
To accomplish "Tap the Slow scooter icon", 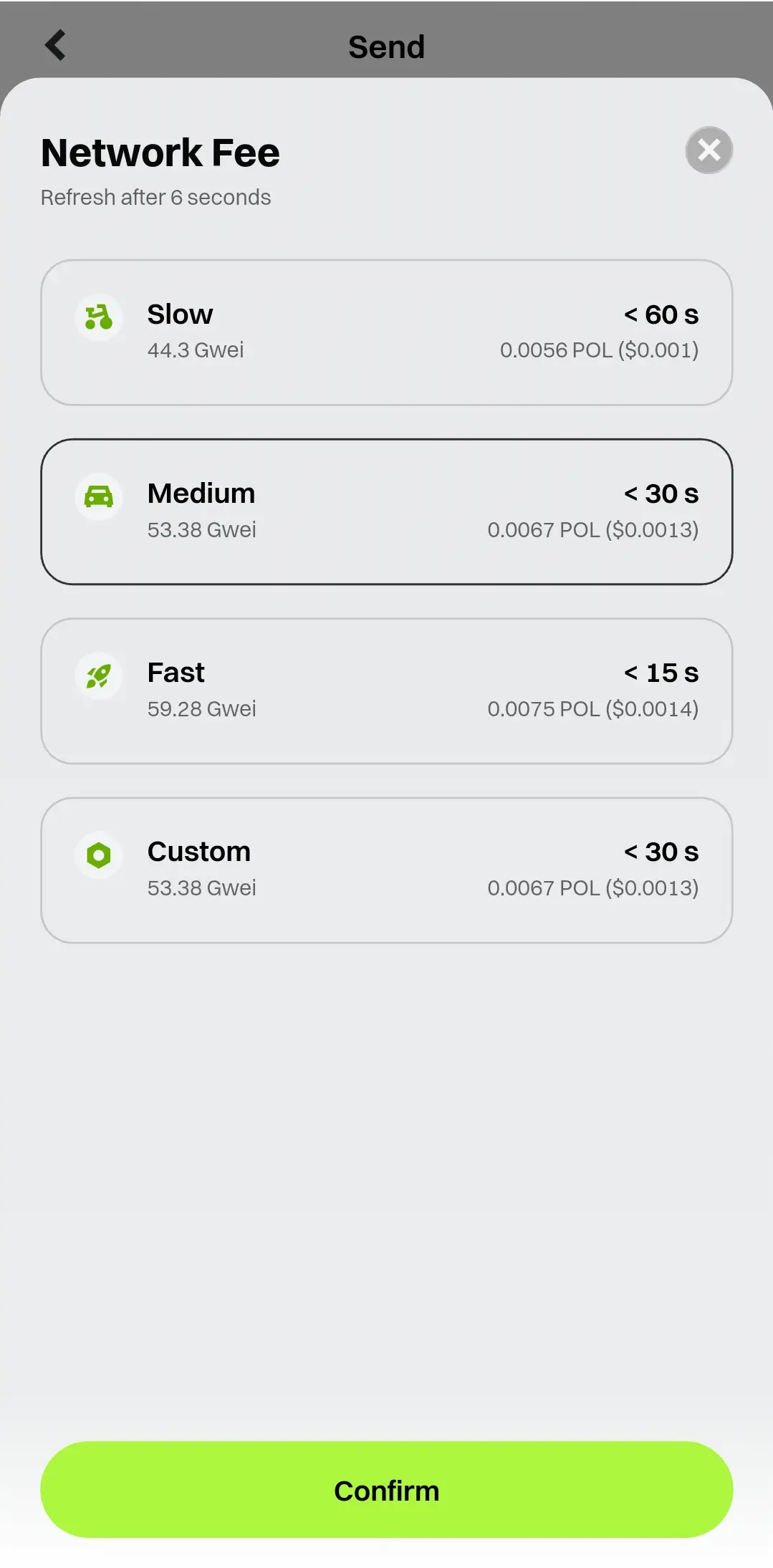I will point(99,317).
